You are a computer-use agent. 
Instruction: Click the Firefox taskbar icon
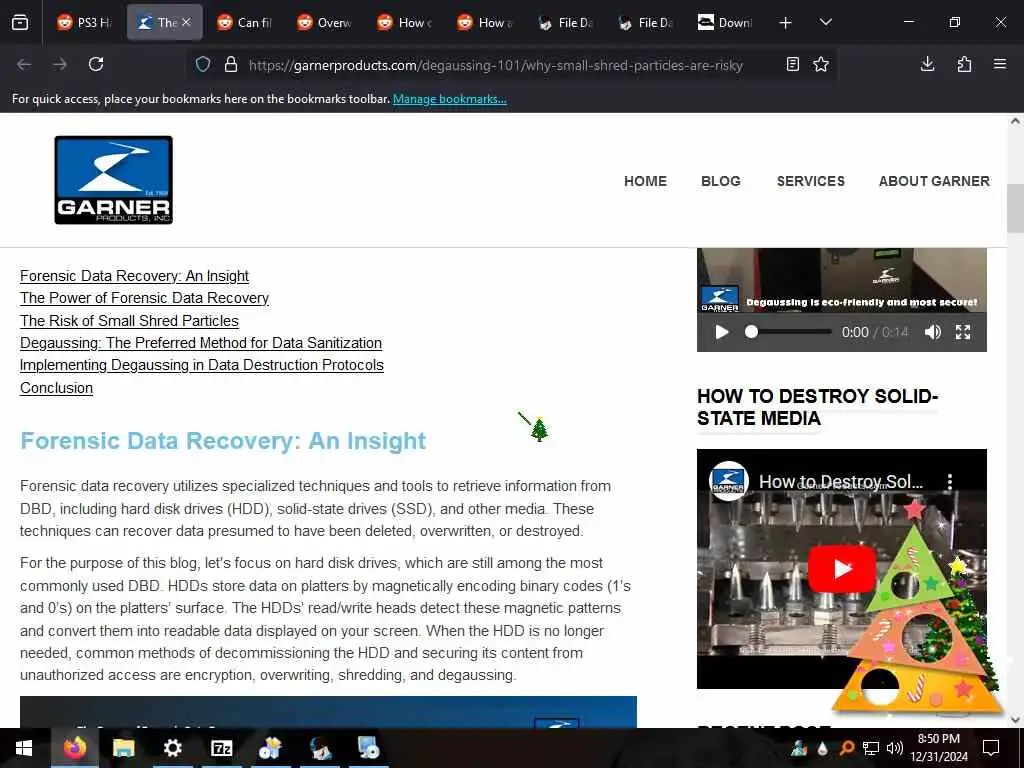point(75,748)
